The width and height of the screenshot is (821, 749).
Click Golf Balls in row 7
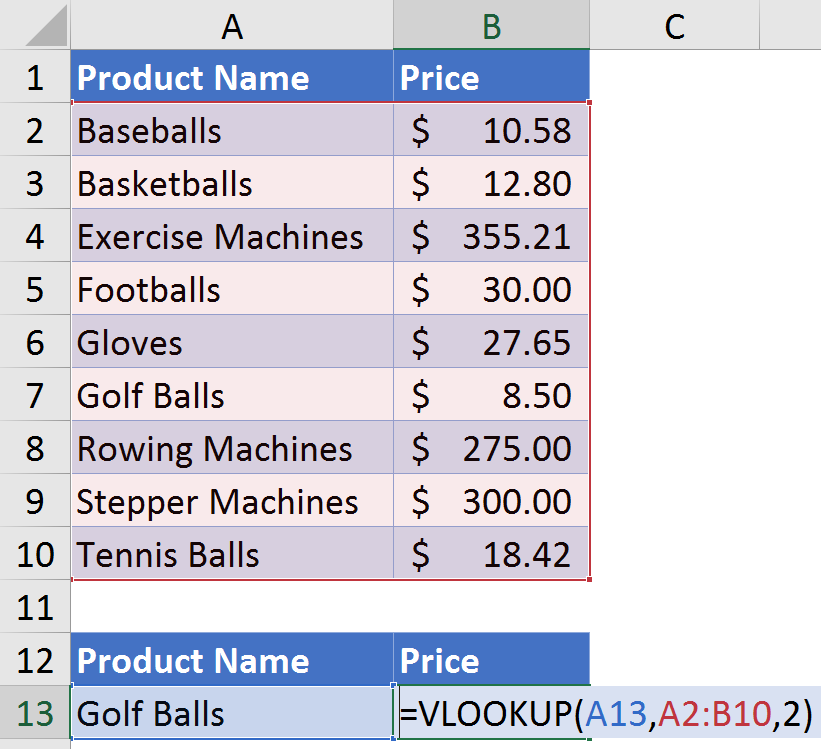click(232, 396)
